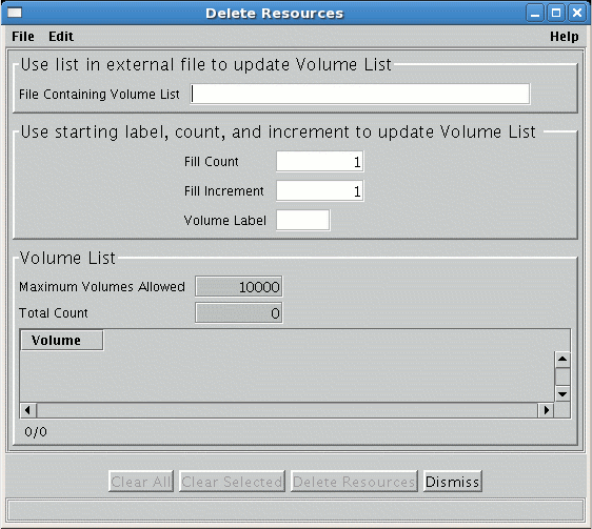This screenshot has height=529, width=592.
Task: Open the Edit menu
Action: point(61,37)
